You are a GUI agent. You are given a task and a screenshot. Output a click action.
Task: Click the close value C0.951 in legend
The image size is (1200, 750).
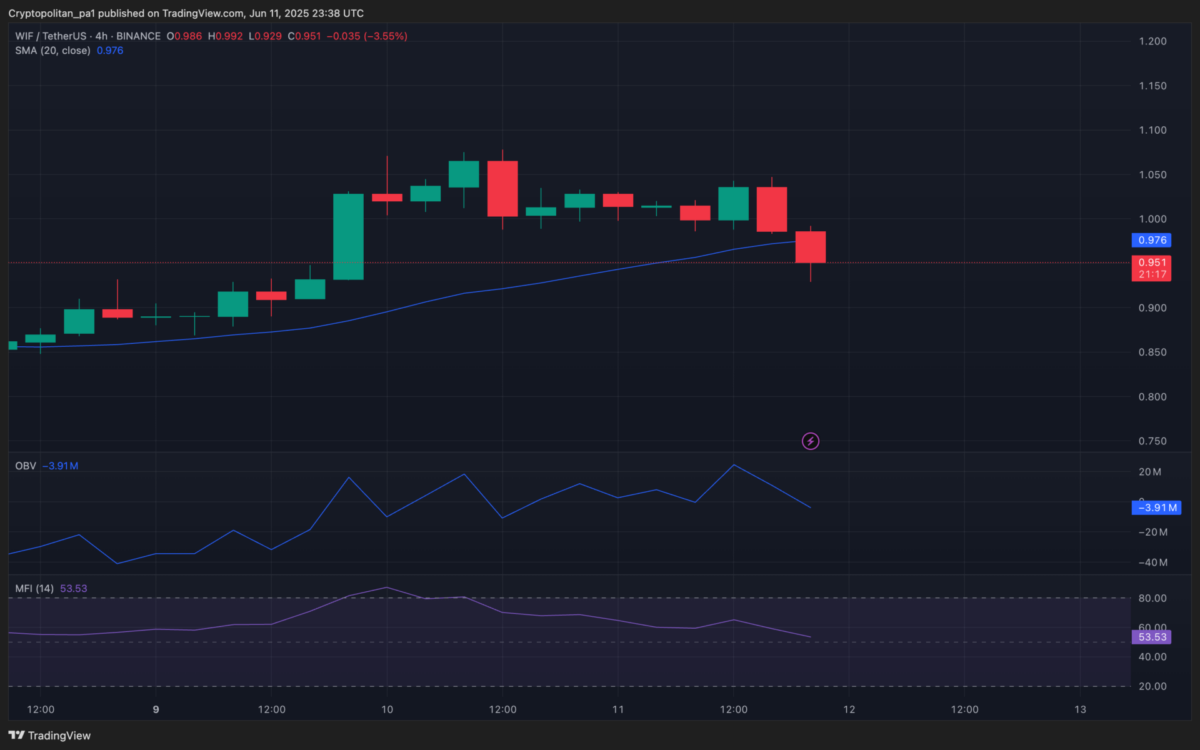coord(305,36)
